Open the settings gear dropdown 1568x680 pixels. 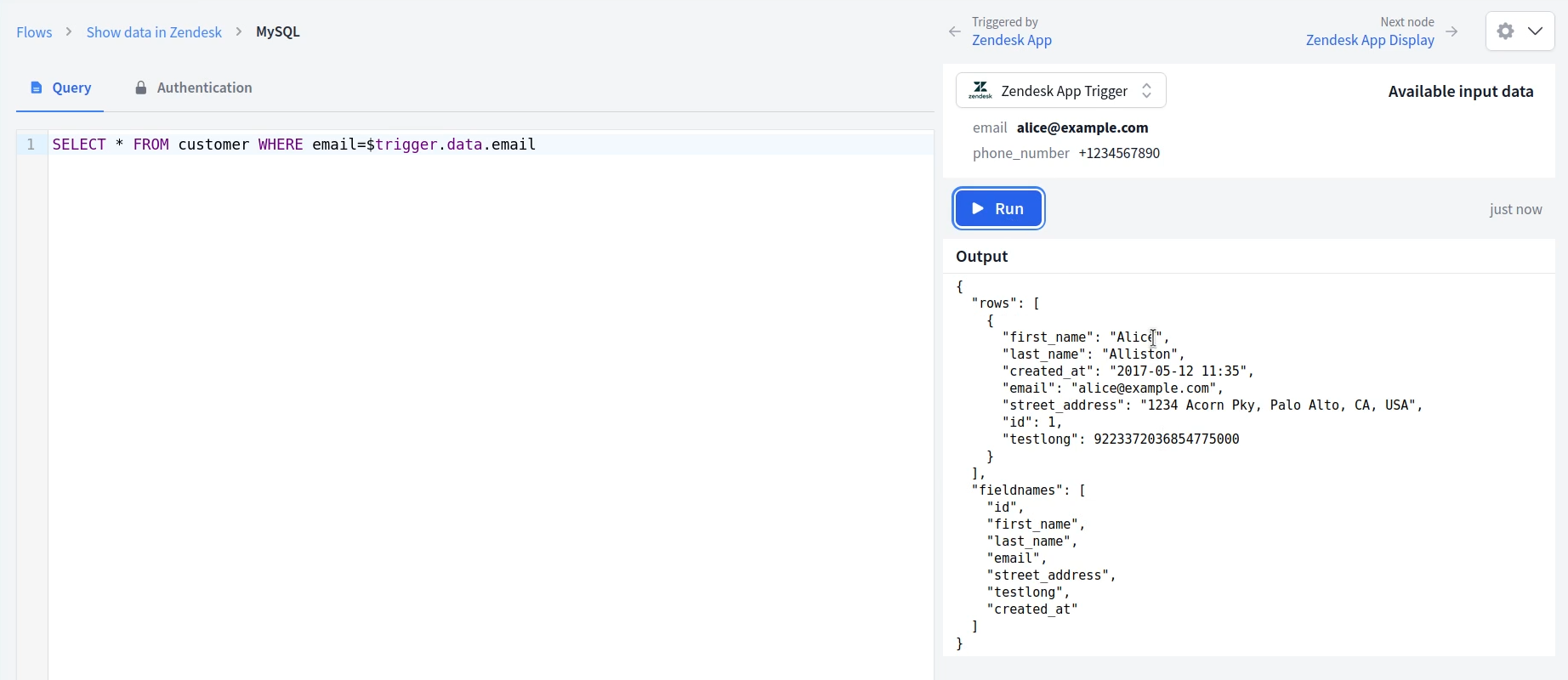1520,31
